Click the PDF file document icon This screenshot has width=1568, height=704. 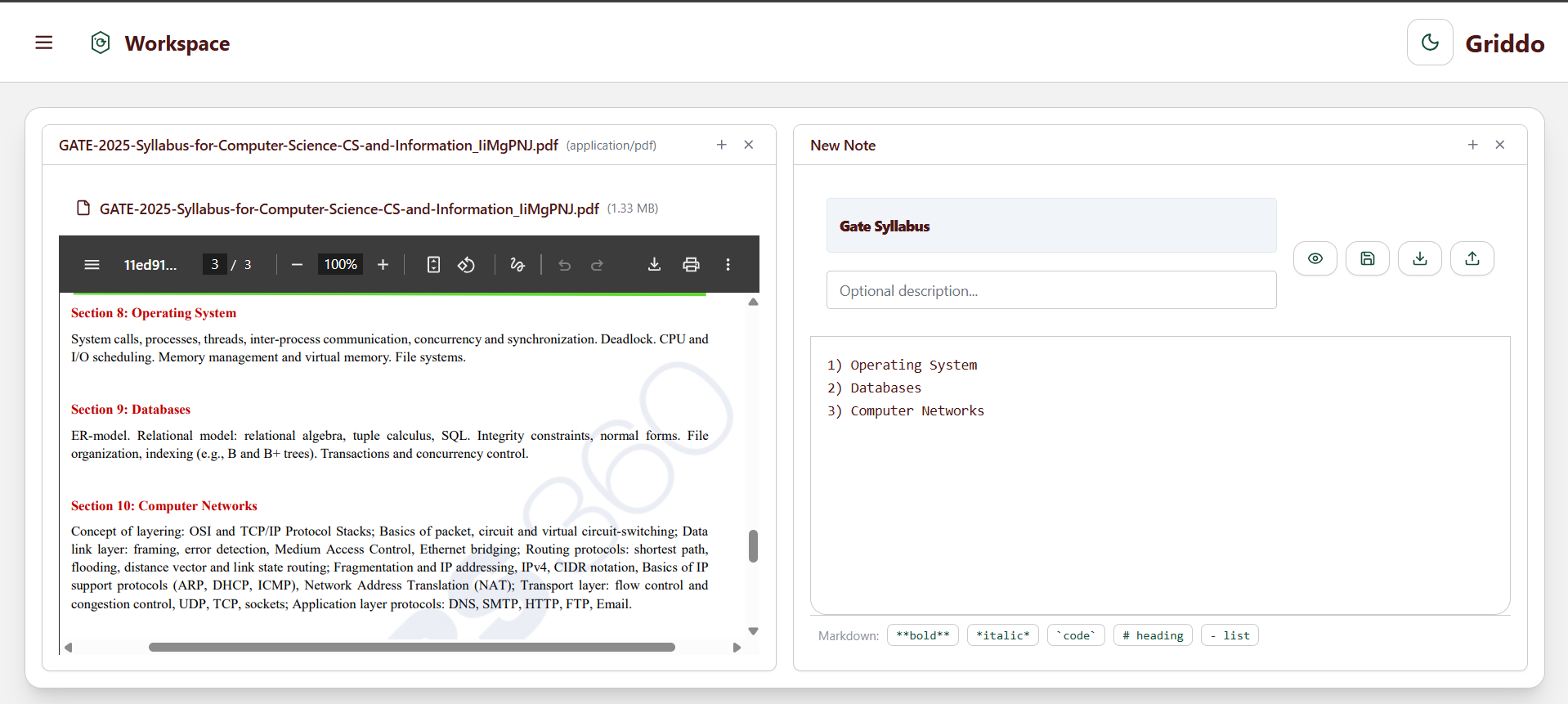pyautogui.click(x=83, y=209)
